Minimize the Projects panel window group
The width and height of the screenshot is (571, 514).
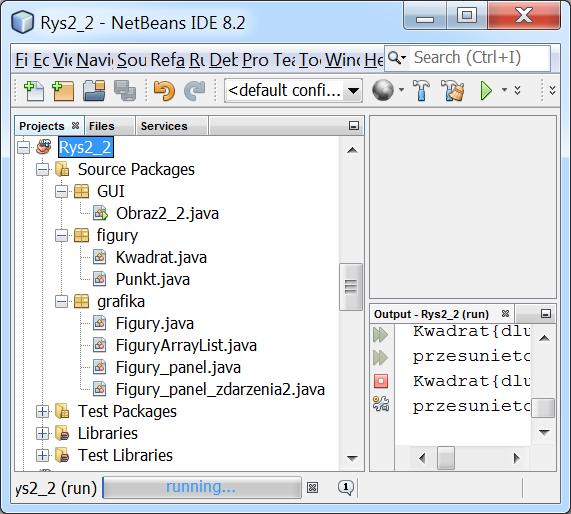pos(354,126)
